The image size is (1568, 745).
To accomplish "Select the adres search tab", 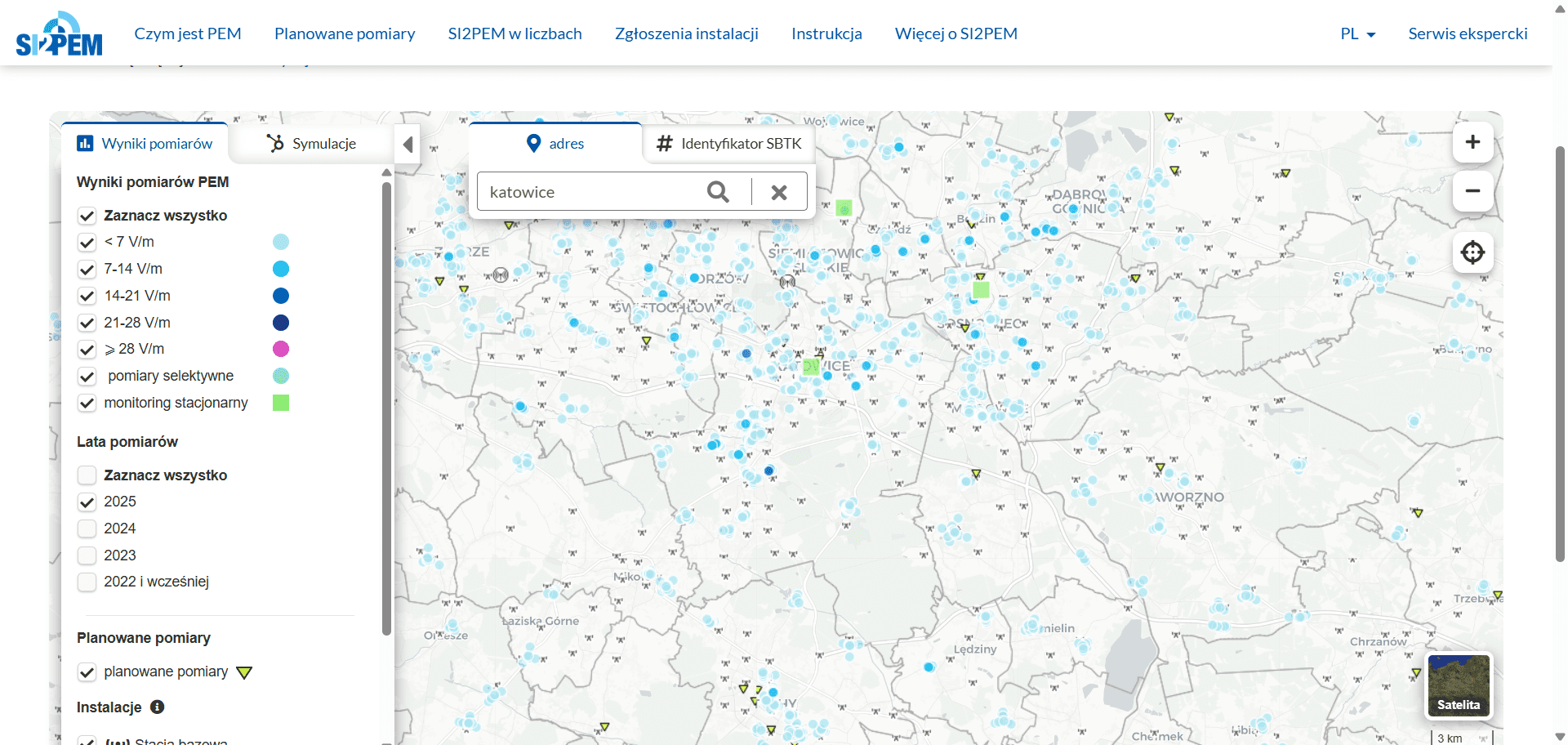I will tap(555, 143).
